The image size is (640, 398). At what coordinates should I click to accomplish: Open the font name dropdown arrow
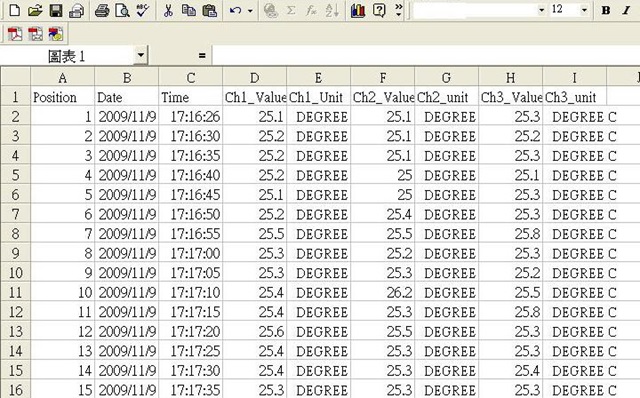pos(541,10)
